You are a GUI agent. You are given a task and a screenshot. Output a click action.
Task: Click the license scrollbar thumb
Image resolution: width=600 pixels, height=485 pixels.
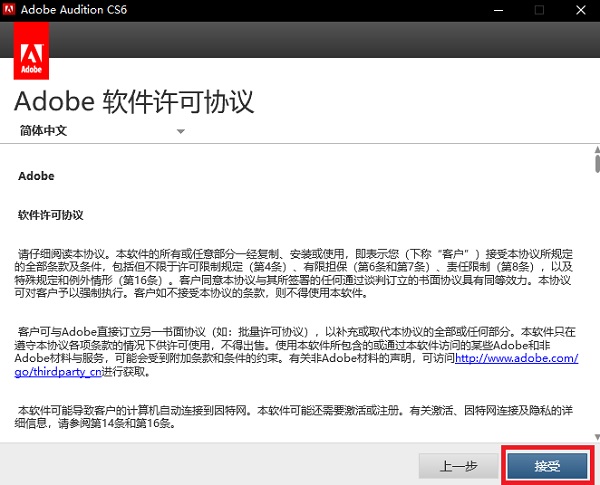(595, 164)
